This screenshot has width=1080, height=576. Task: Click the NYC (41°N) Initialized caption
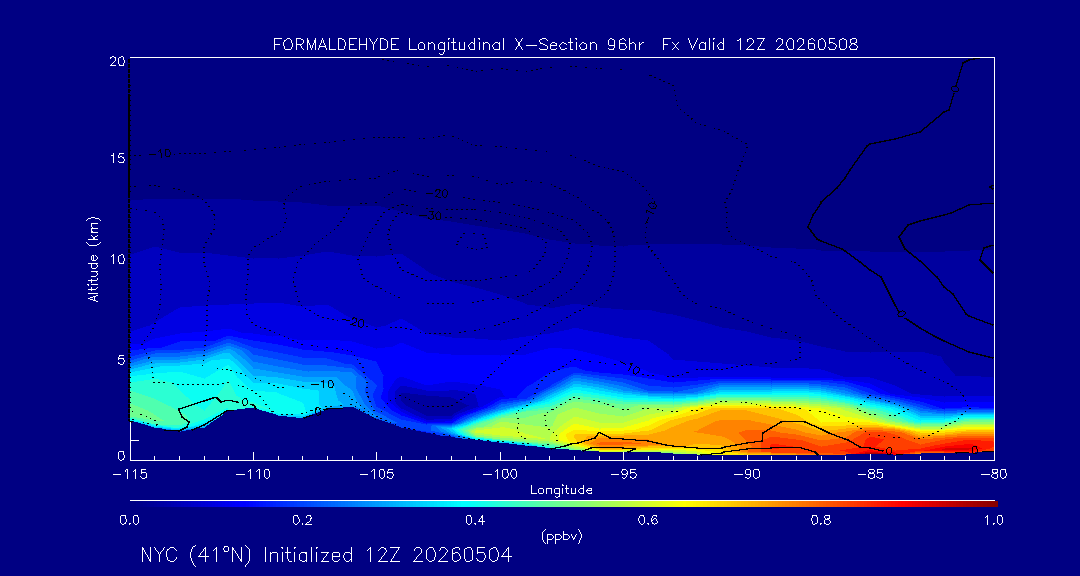(326, 555)
